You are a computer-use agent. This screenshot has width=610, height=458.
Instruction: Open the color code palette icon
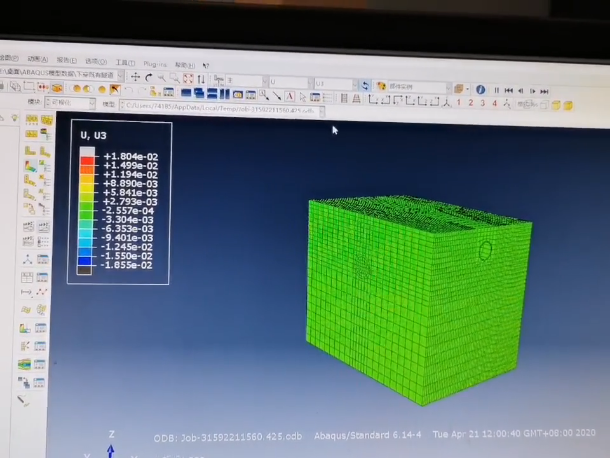click(381, 86)
